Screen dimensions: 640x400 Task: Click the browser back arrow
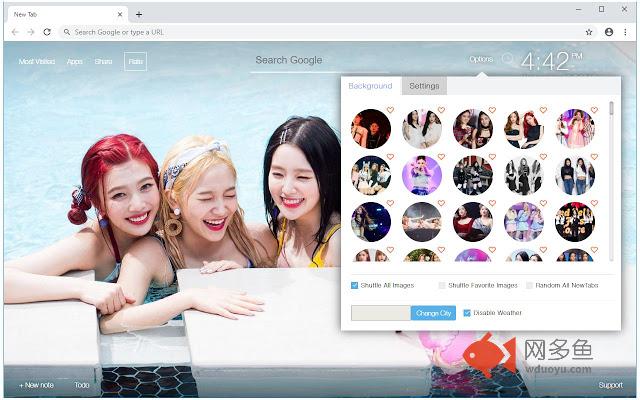(x=15, y=32)
